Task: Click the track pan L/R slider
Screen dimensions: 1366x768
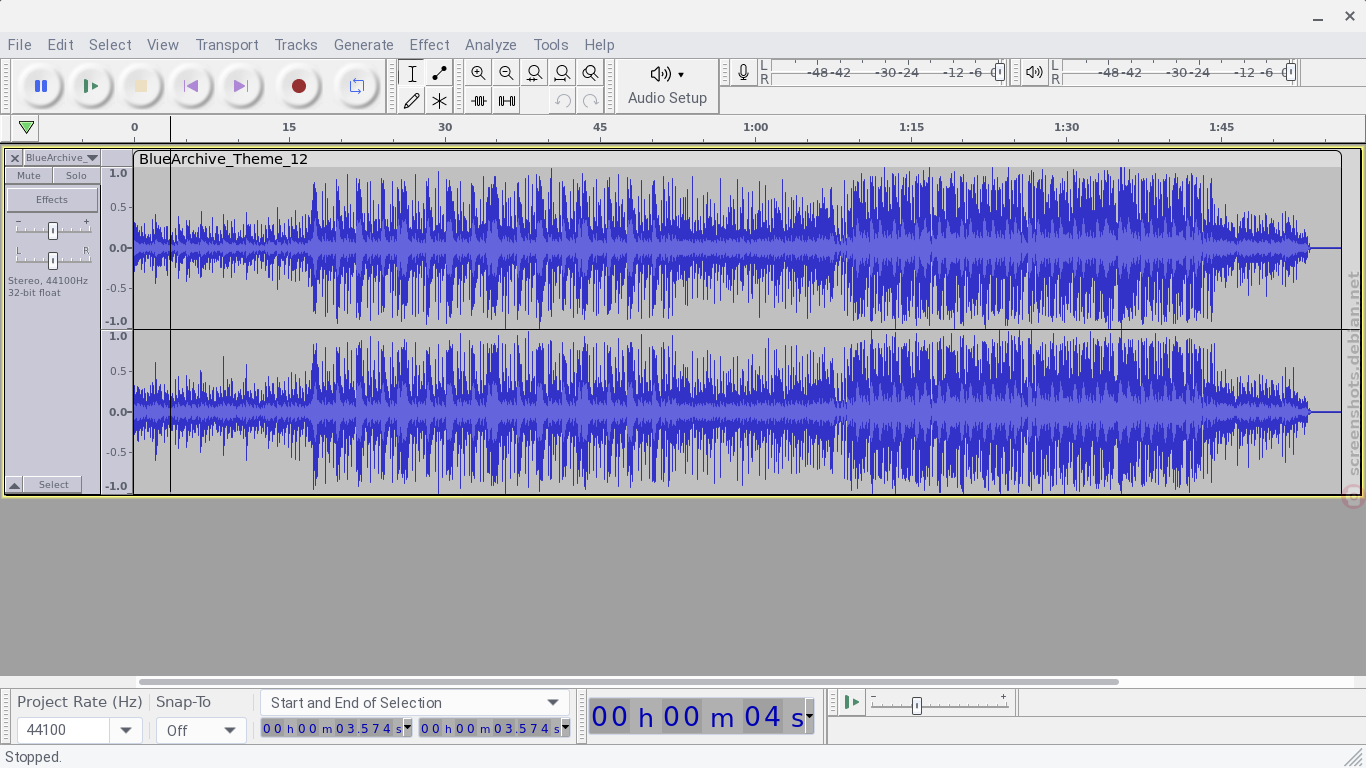Action: point(53,259)
